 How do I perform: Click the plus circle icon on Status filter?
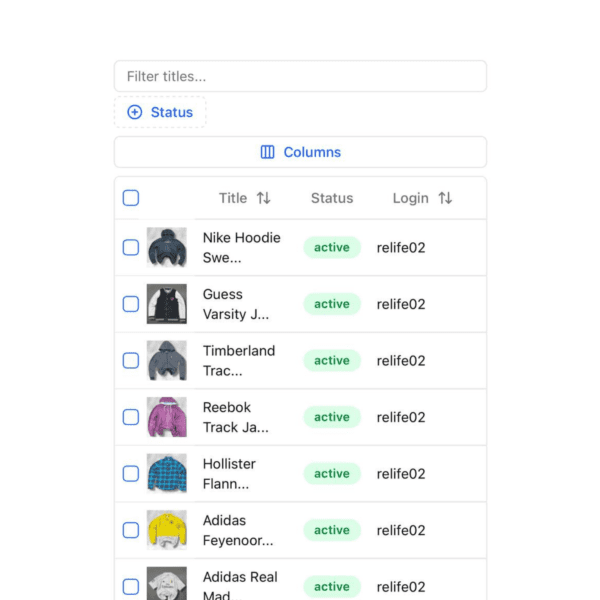coord(135,113)
